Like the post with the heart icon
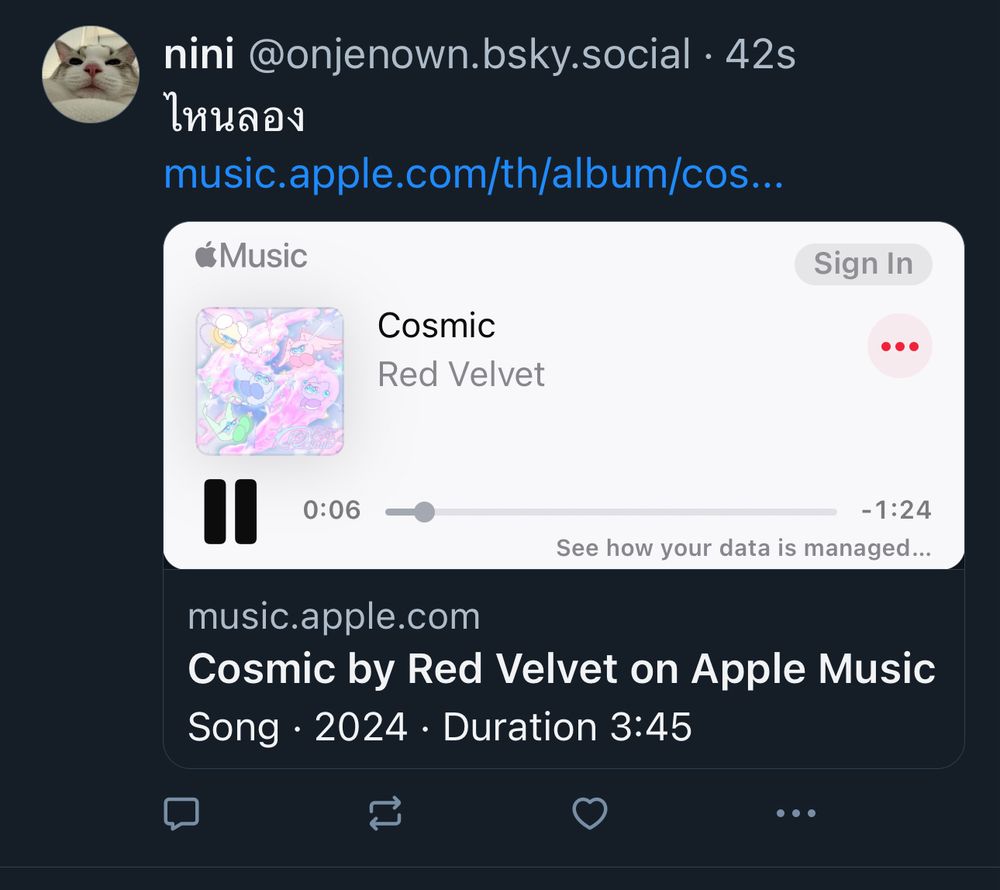 [590, 813]
